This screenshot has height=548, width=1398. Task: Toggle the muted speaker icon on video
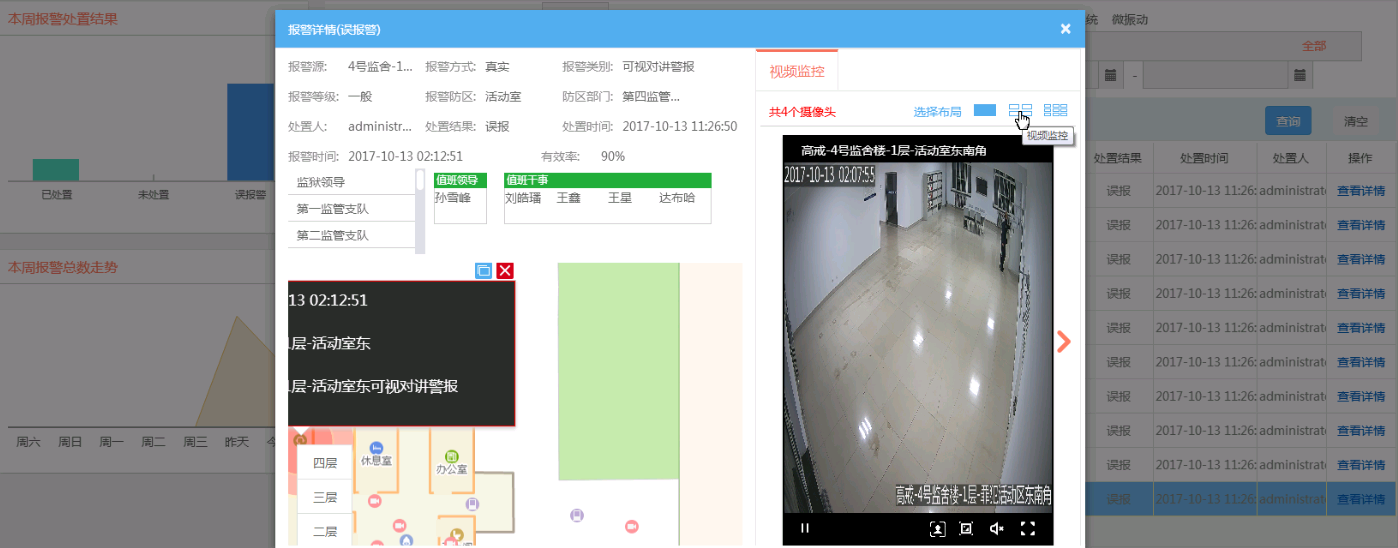click(996, 529)
